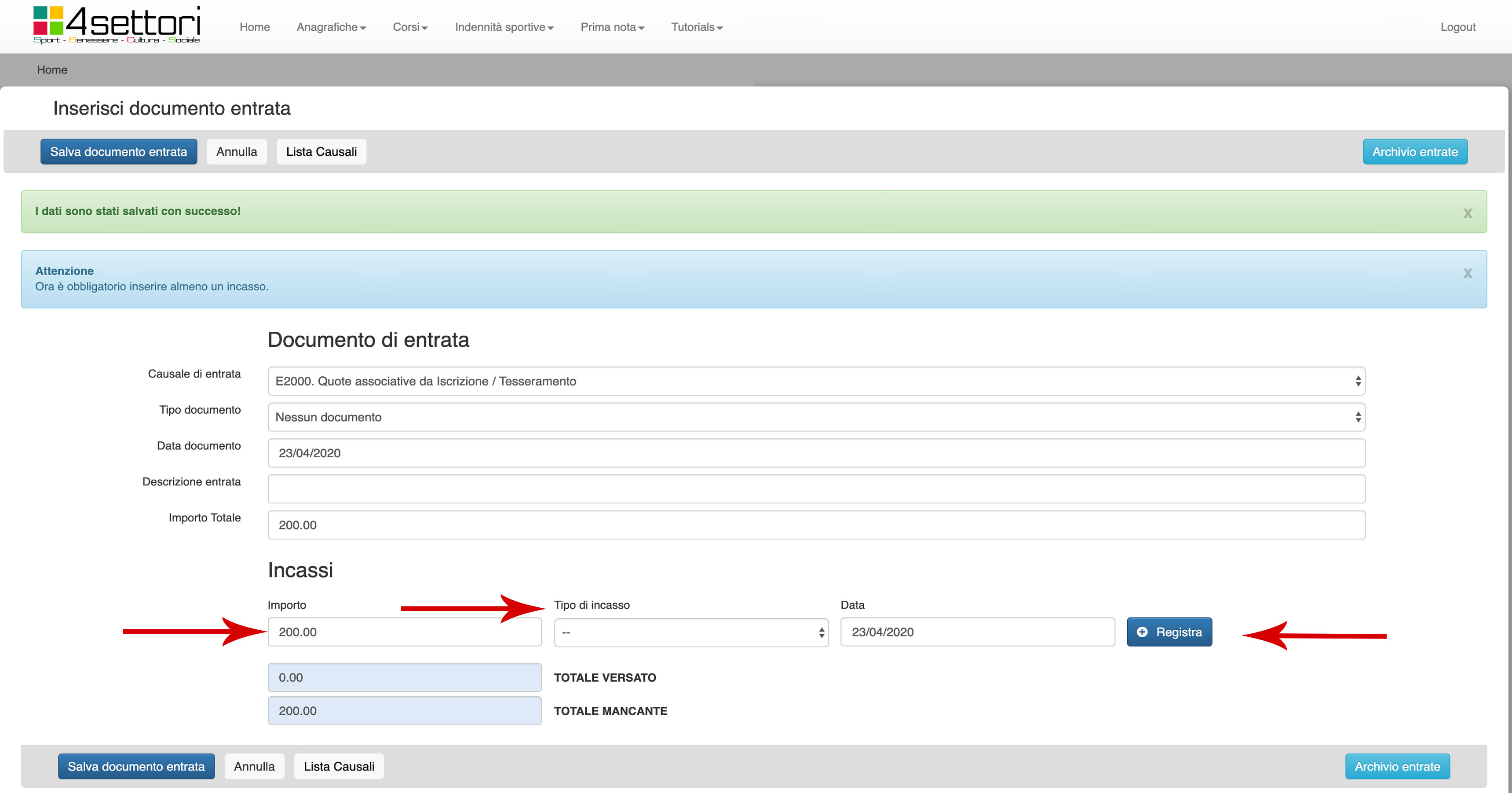Click the 4settori logo
This screenshot has height=793, width=1512.
[116, 25]
